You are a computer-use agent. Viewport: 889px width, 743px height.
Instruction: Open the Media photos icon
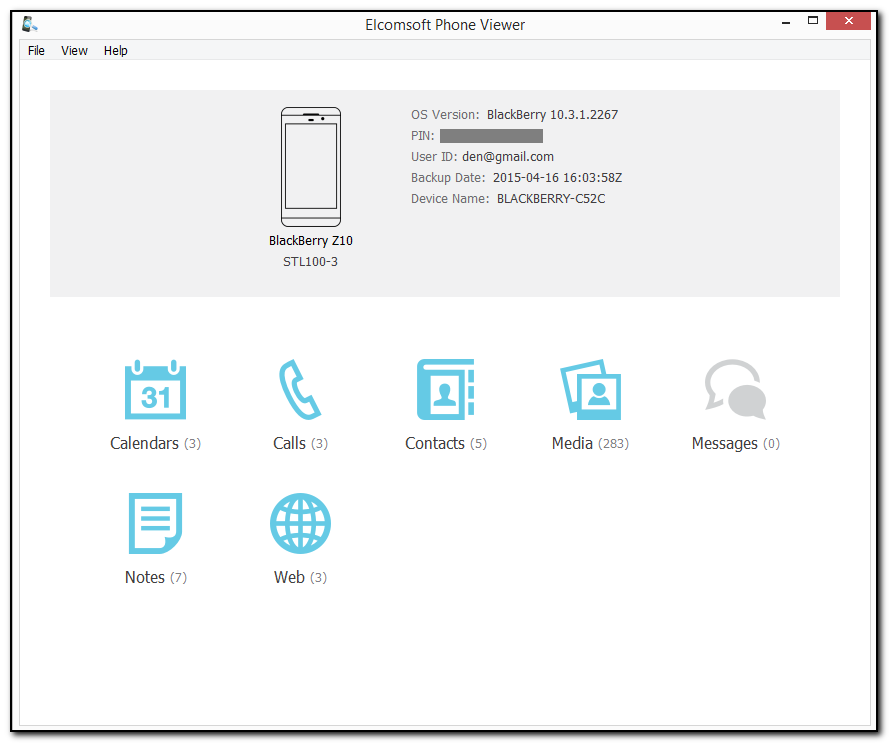pos(590,390)
